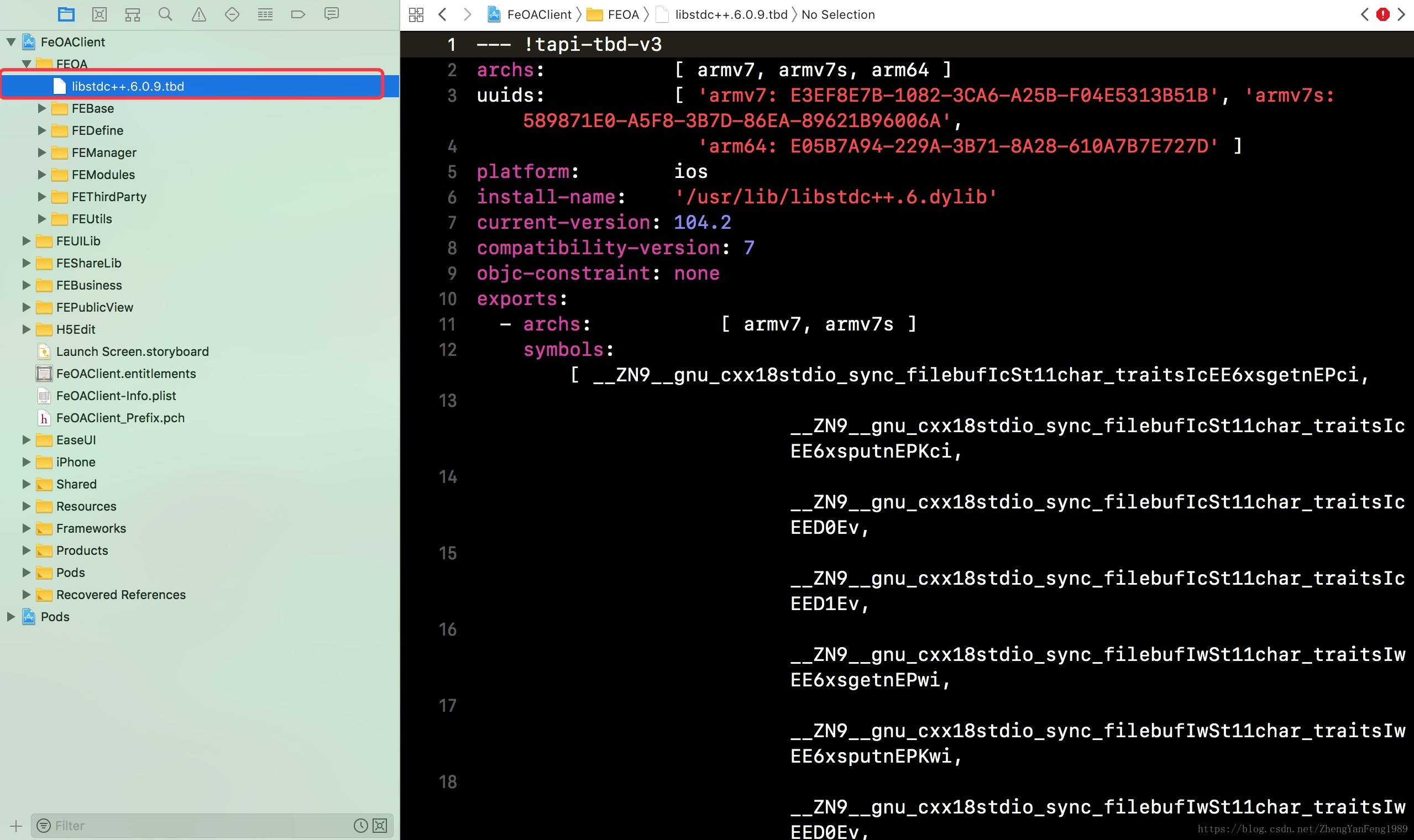Screen dimensions: 1414x840
Task: Select FeOAClient-Info.plist file
Action: point(116,396)
